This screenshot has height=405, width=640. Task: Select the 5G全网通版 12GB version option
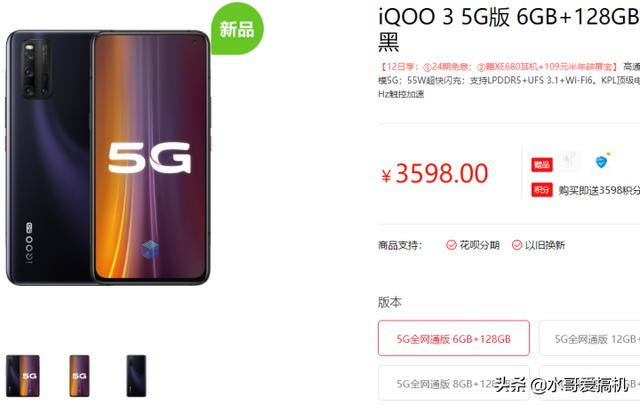pyautogui.click(x=590, y=338)
